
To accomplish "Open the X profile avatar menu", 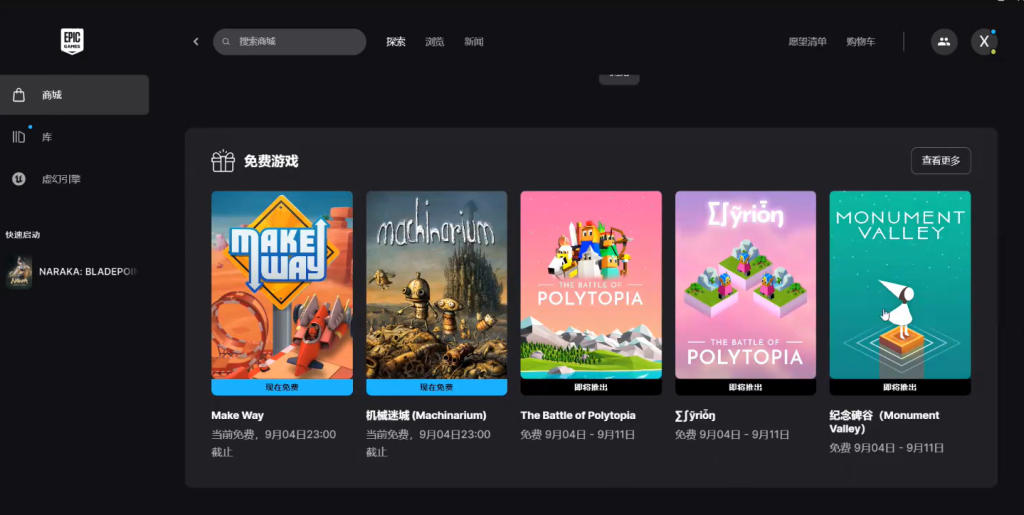I will [984, 41].
